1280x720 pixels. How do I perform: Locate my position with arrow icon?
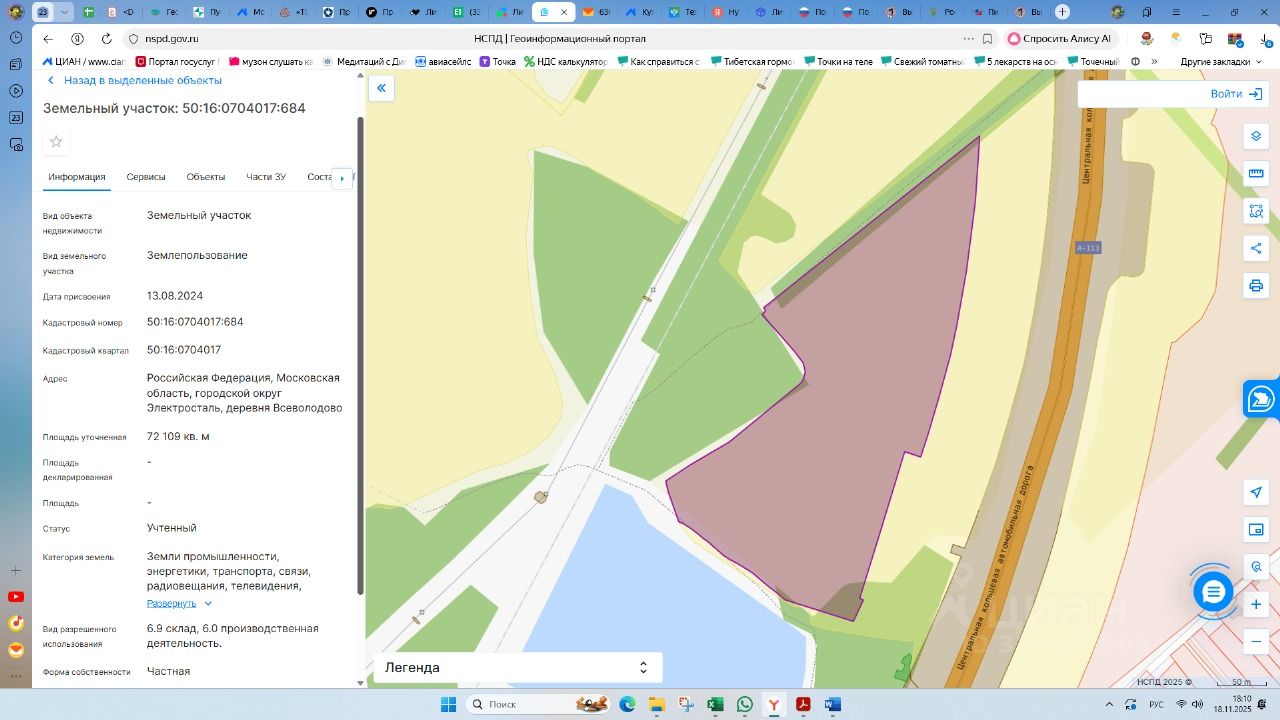click(x=1256, y=492)
